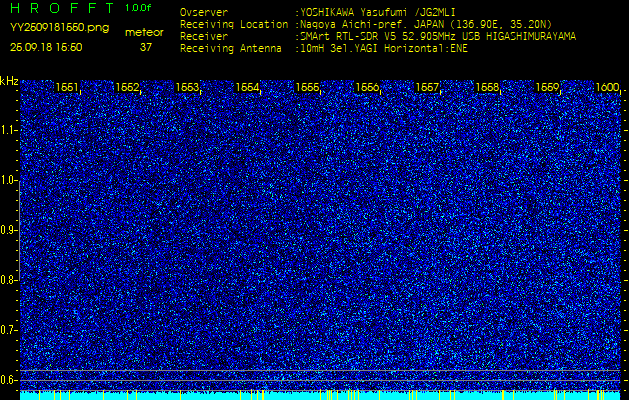Click the 1600 time marker

coord(607,87)
